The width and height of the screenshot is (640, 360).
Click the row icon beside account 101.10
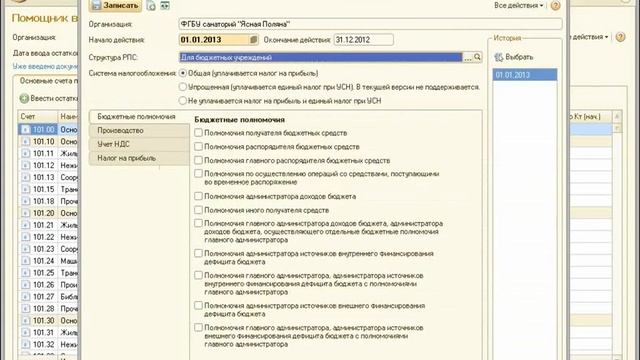[25, 142]
